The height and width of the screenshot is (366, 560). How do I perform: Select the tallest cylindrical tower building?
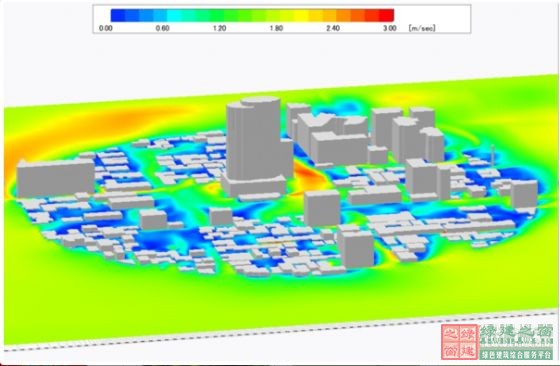254,139
